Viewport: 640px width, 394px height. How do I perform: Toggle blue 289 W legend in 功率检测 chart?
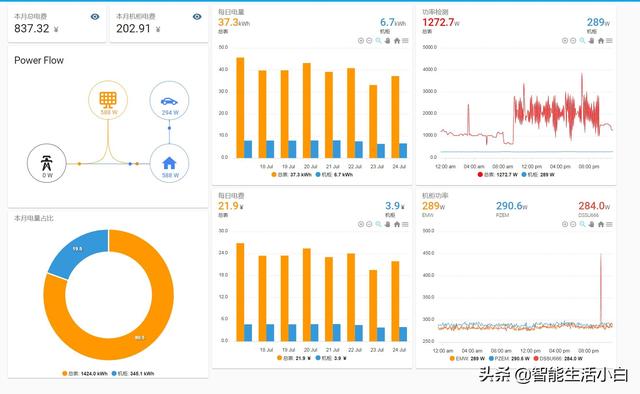point(538,174)
